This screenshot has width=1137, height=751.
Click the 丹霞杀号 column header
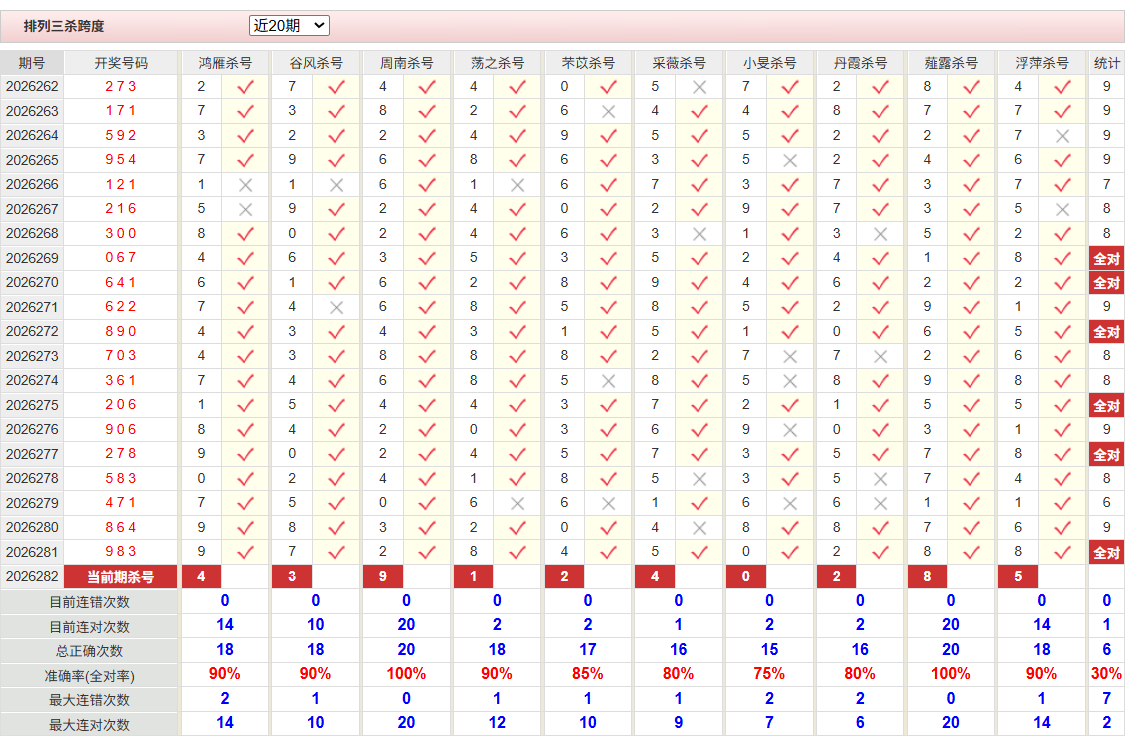coord(860,63)
